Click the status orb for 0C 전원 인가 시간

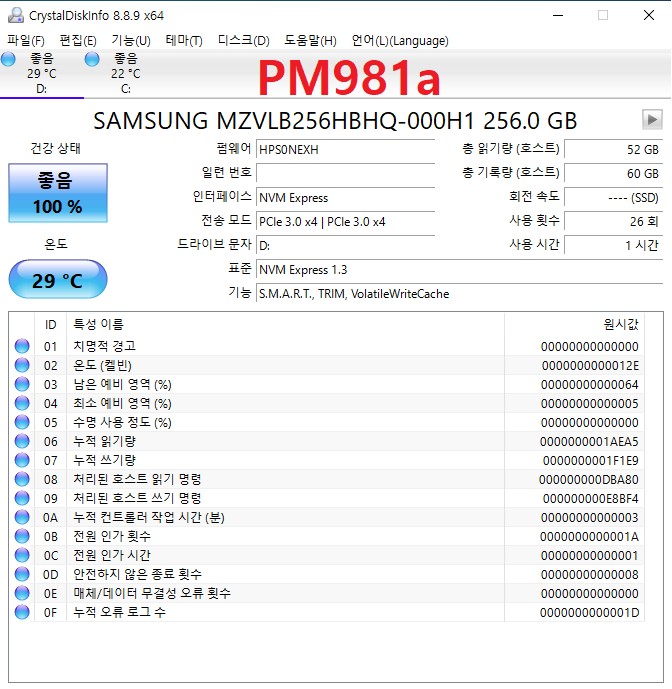click(x=22, y=555)
